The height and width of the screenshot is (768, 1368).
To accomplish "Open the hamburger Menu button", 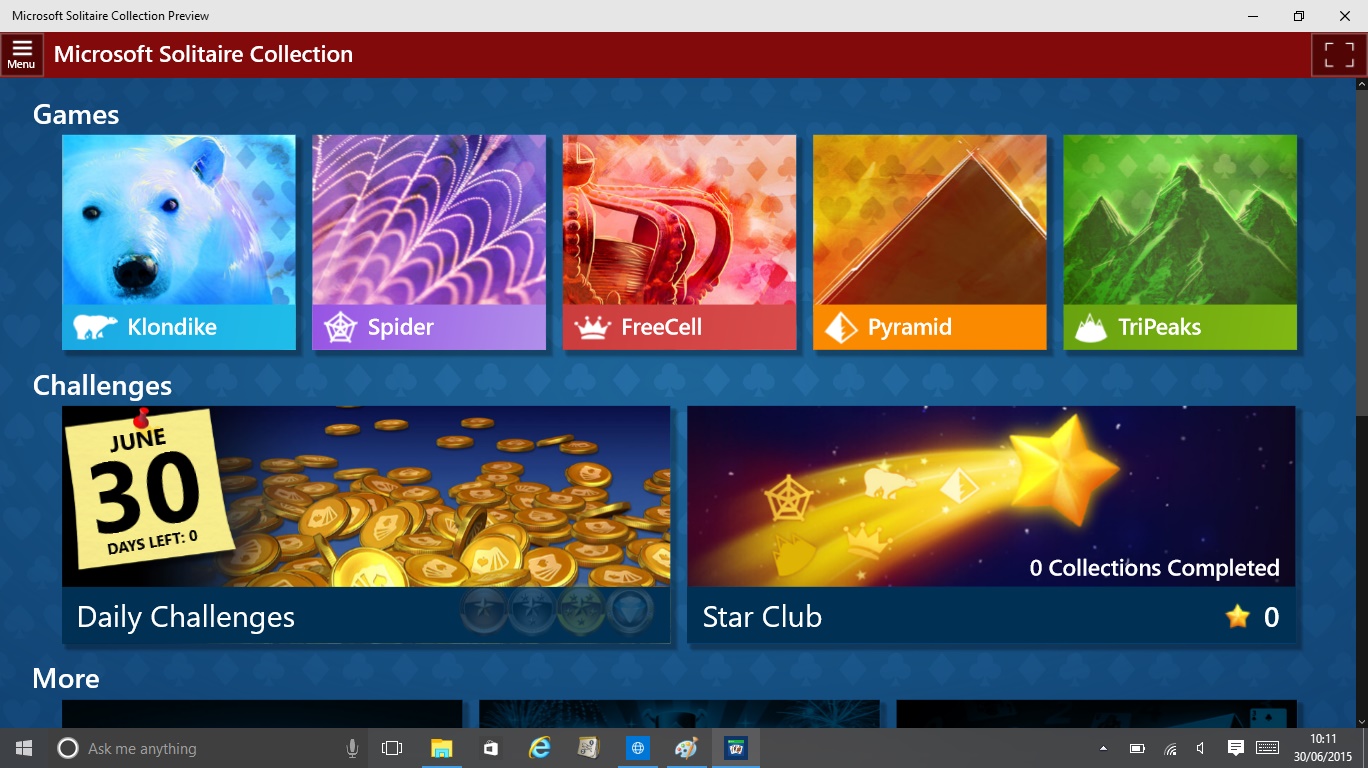I will pyautogui.click(x=21, y=55).
